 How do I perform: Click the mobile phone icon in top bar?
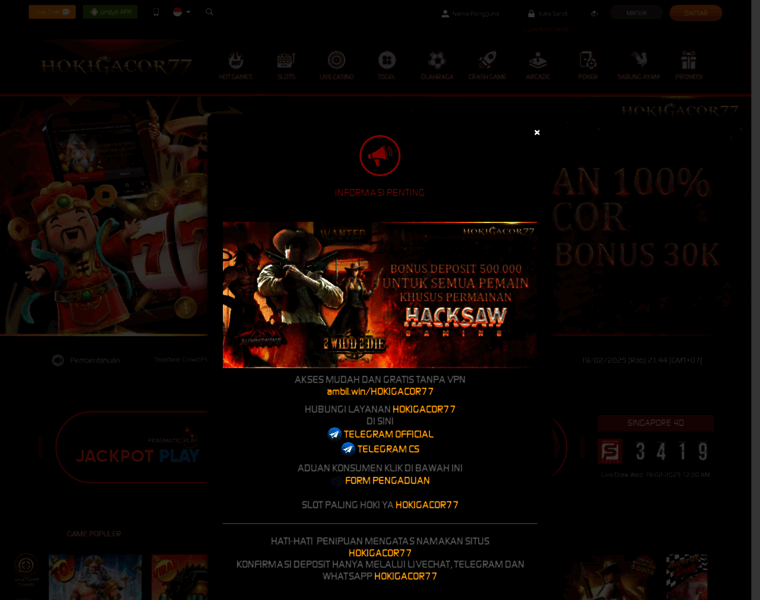click(x=156, y=12)
